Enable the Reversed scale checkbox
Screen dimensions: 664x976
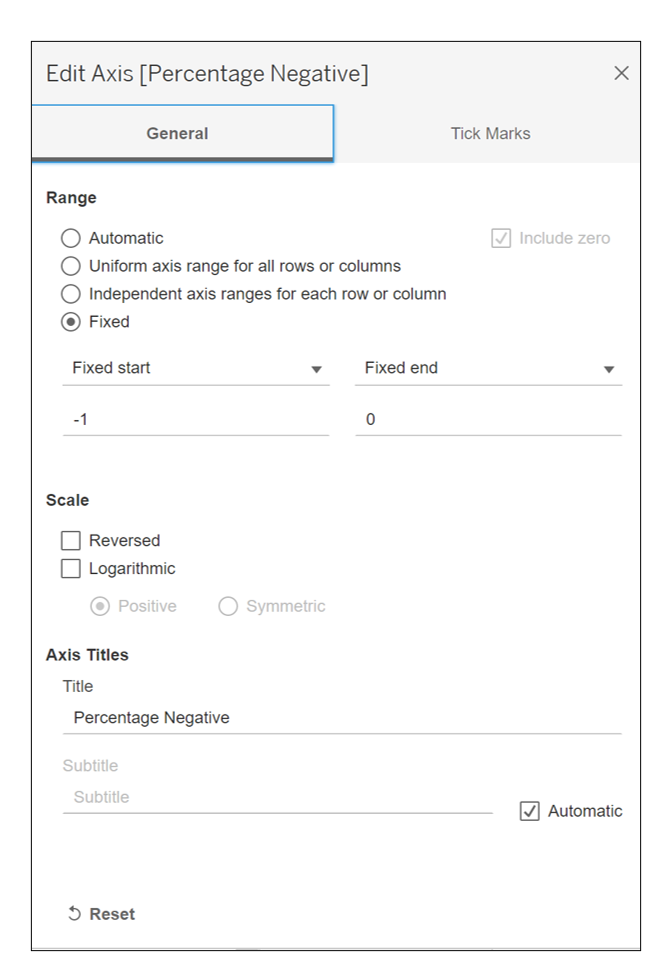pos(71,540)
